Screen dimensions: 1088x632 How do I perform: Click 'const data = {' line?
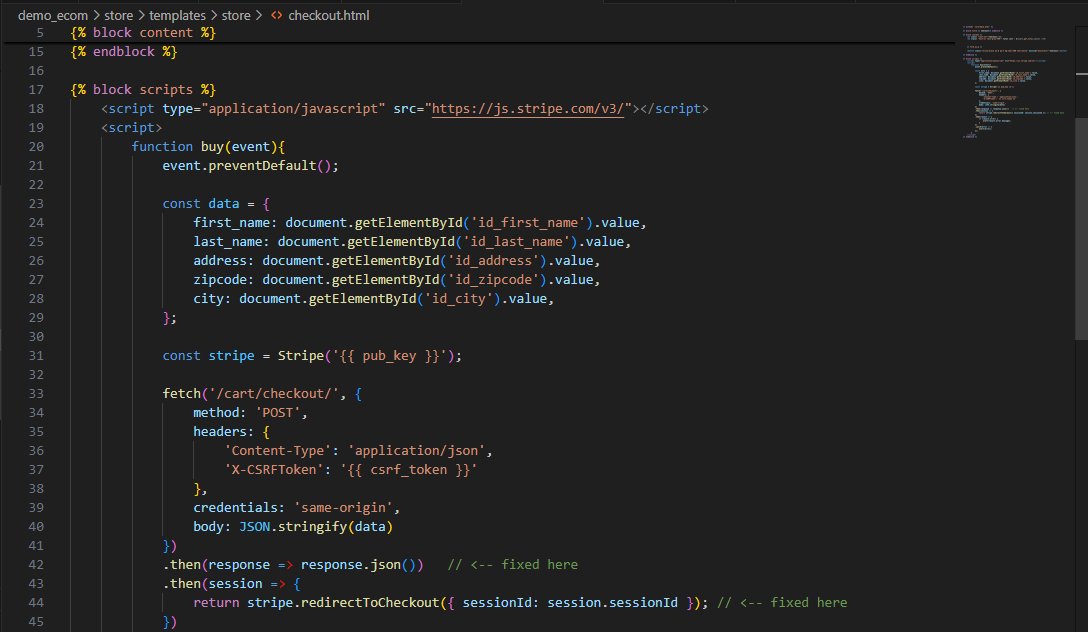216,203
